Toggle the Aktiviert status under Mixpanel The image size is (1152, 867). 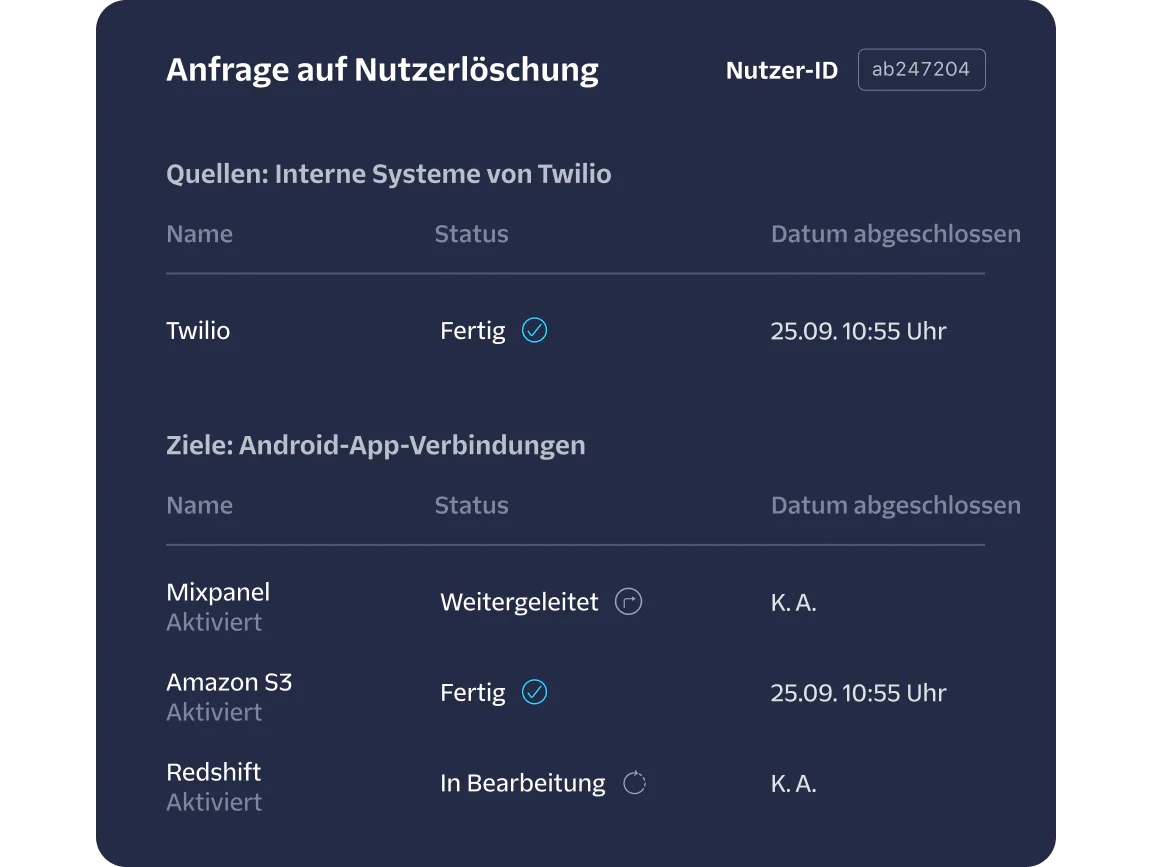pos(214,621)
